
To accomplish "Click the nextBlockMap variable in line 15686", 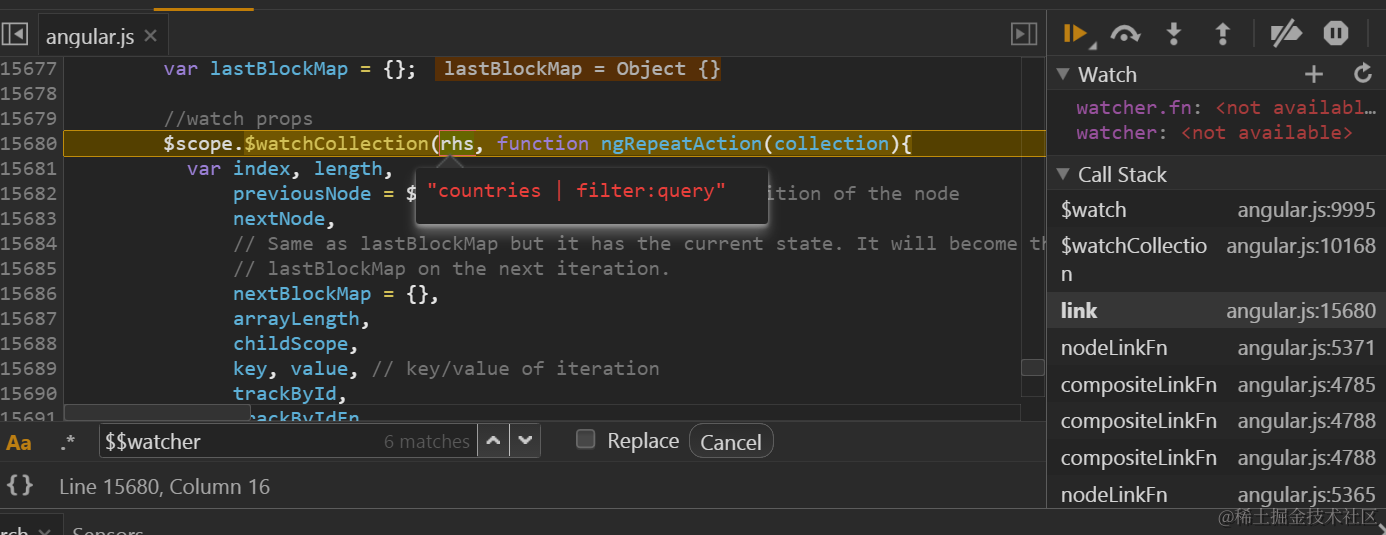I will [x=302, y=294].
